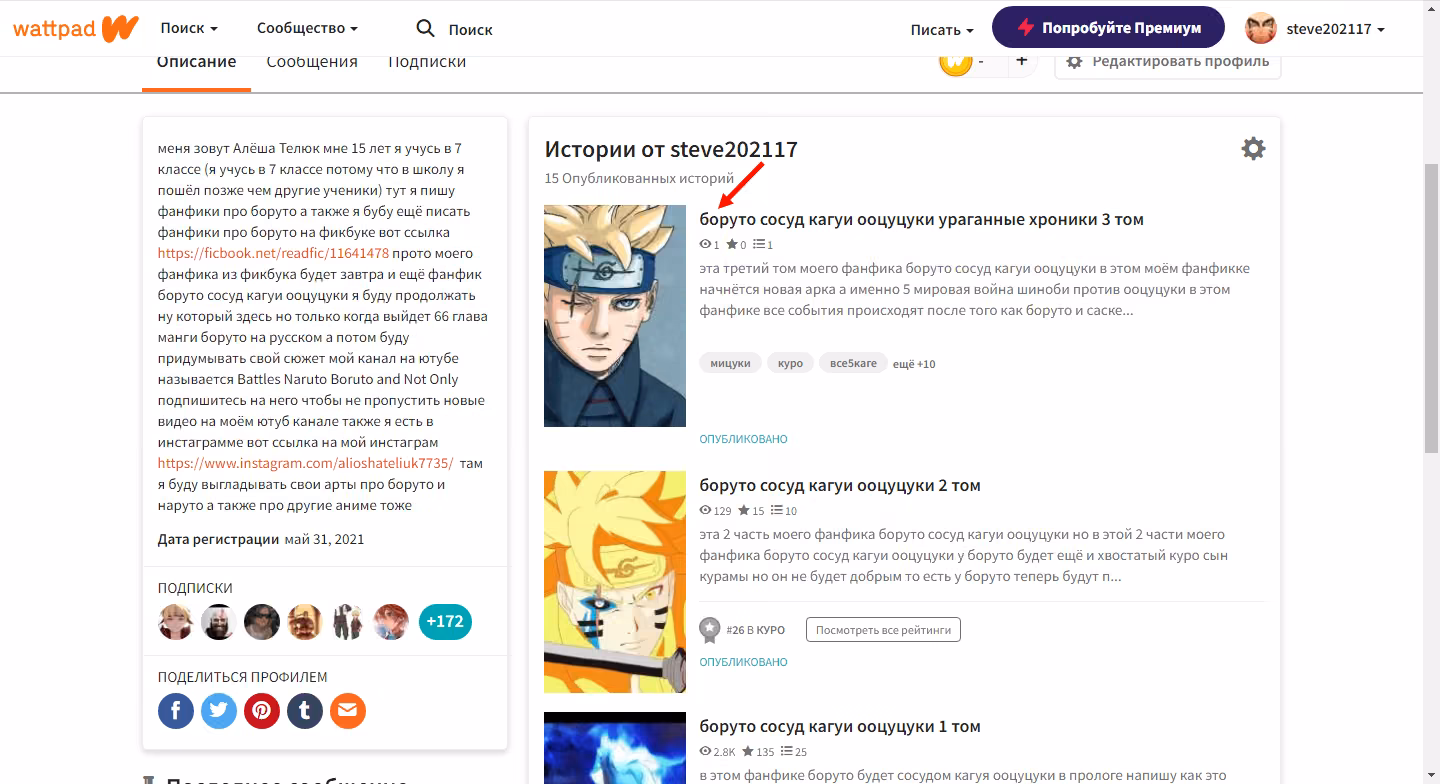The height and width of the screenshot is (784, 1440).
Task: Open fifth followed user avatar
Action: coord(348,622)
